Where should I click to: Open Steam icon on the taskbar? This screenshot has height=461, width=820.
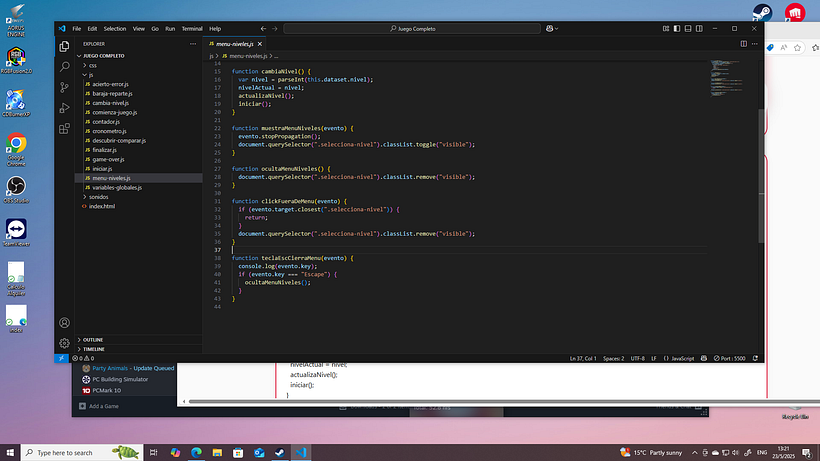coord(280,453)
